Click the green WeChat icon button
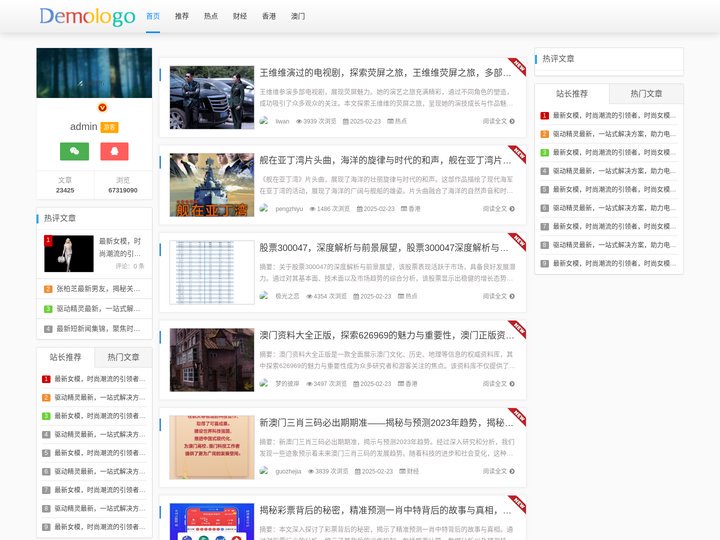The width and height of the screenshot is (720, 540). (x=74, y=151)
